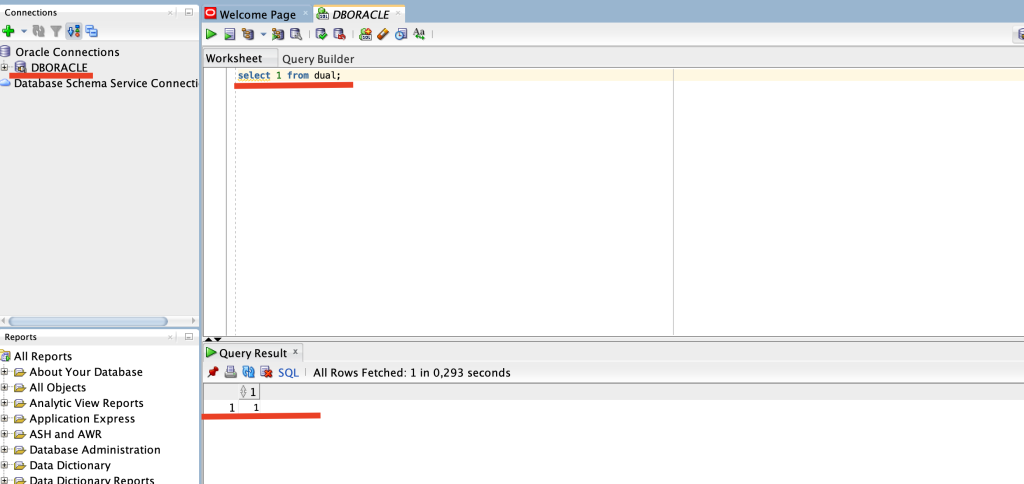Click the Run Script toolbar icon
The height and width of the screenshot is (484, 1024).
[x=229, y=34]
